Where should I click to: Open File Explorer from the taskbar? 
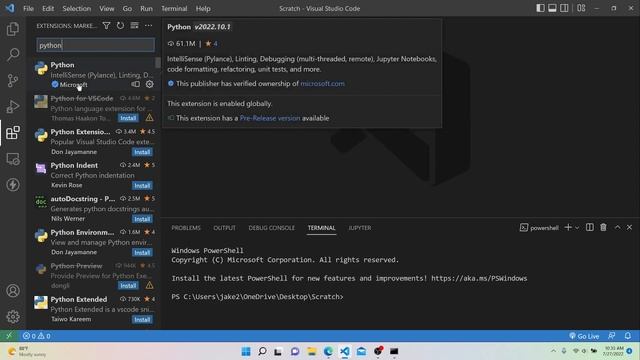point(311,351)
